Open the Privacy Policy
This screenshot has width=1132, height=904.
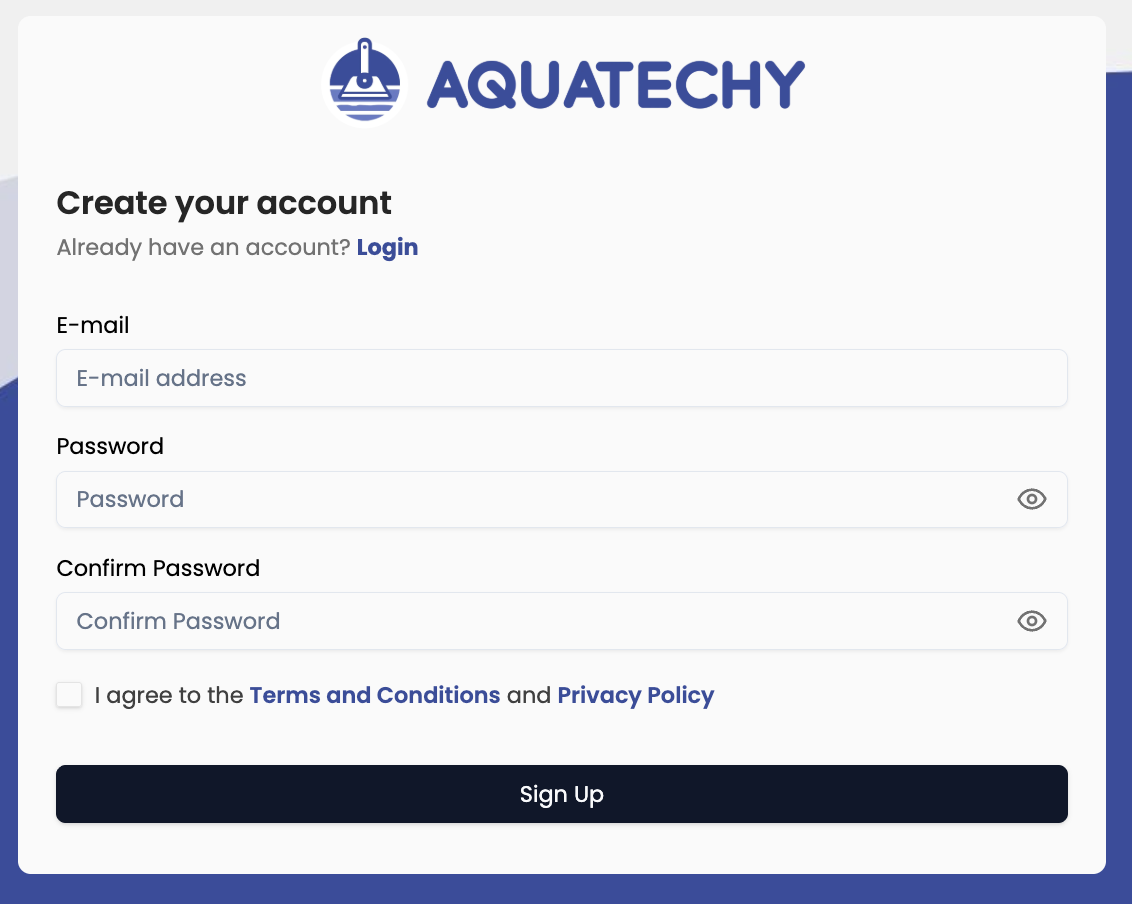tap(636, 695)
